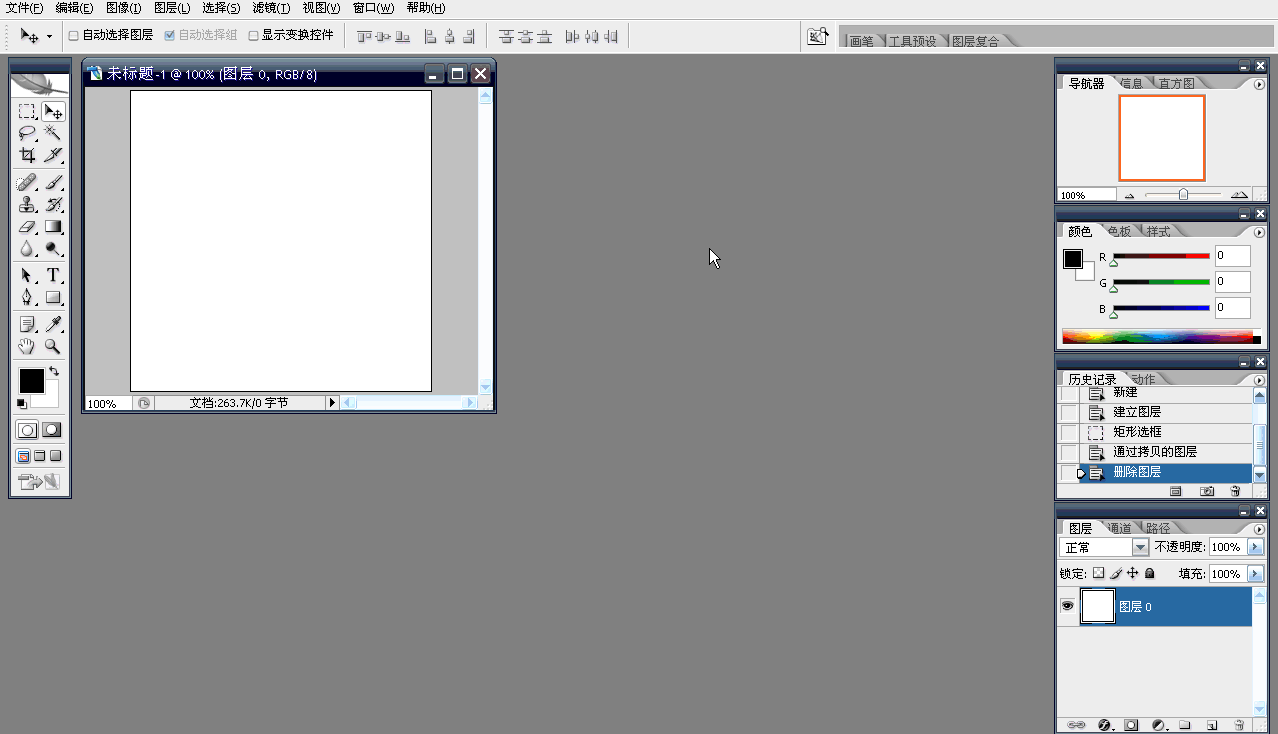Select the Dodge tool
The width and height of the screenshot is (1278, 734).
(53, 249)
